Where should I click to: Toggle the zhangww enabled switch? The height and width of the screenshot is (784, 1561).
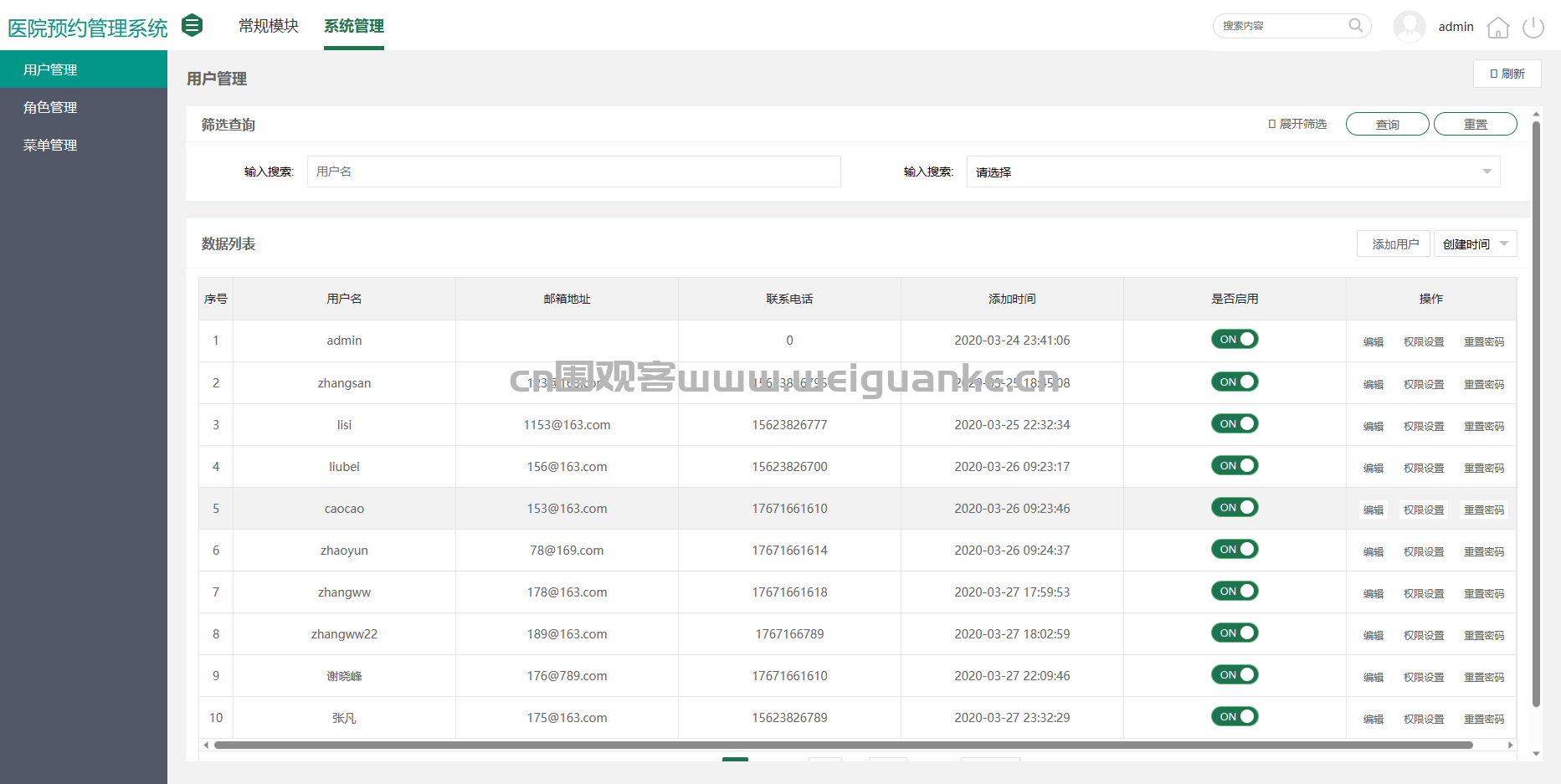1235,591
